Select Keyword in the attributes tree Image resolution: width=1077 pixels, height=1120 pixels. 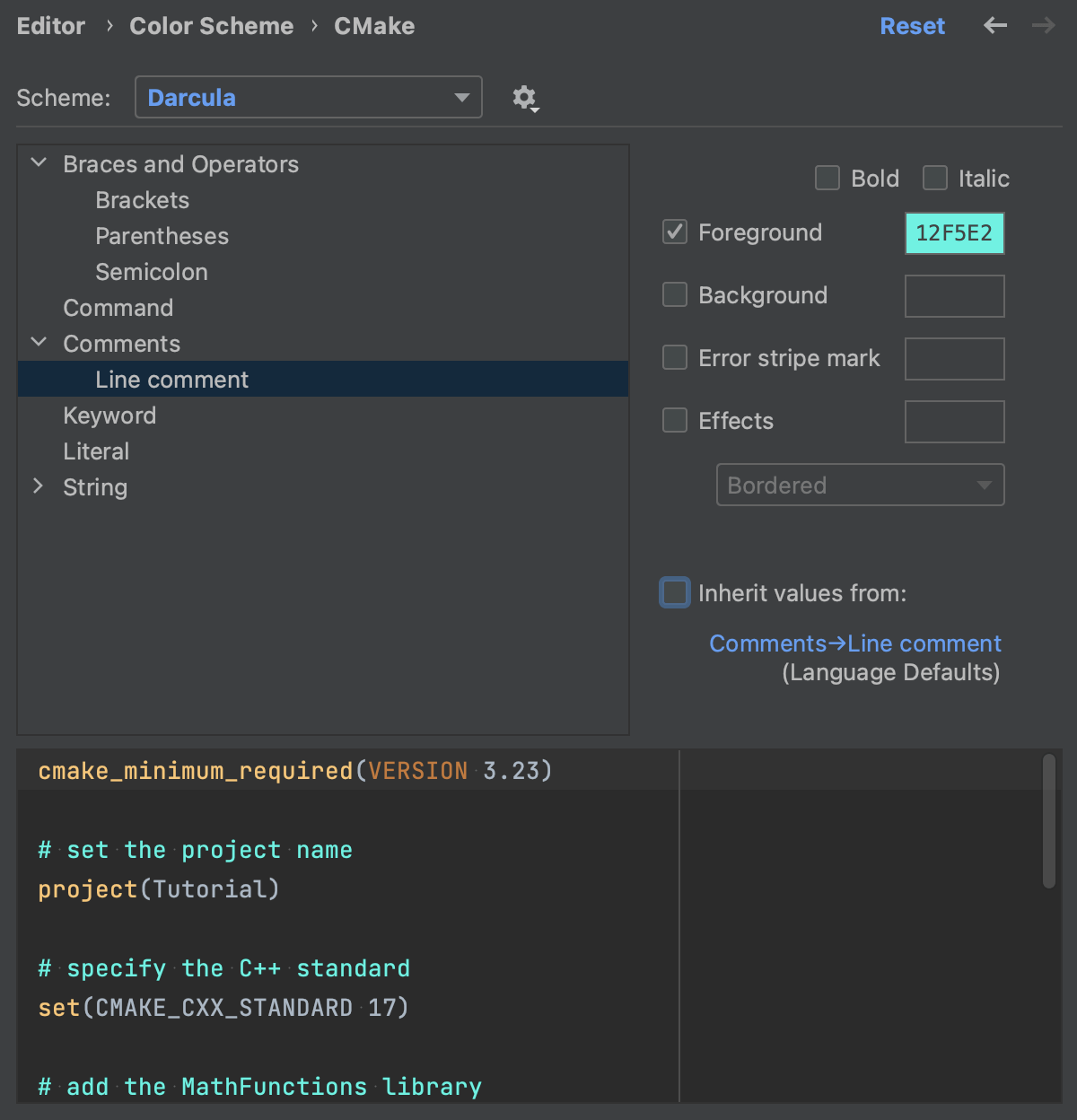(109, 416)
